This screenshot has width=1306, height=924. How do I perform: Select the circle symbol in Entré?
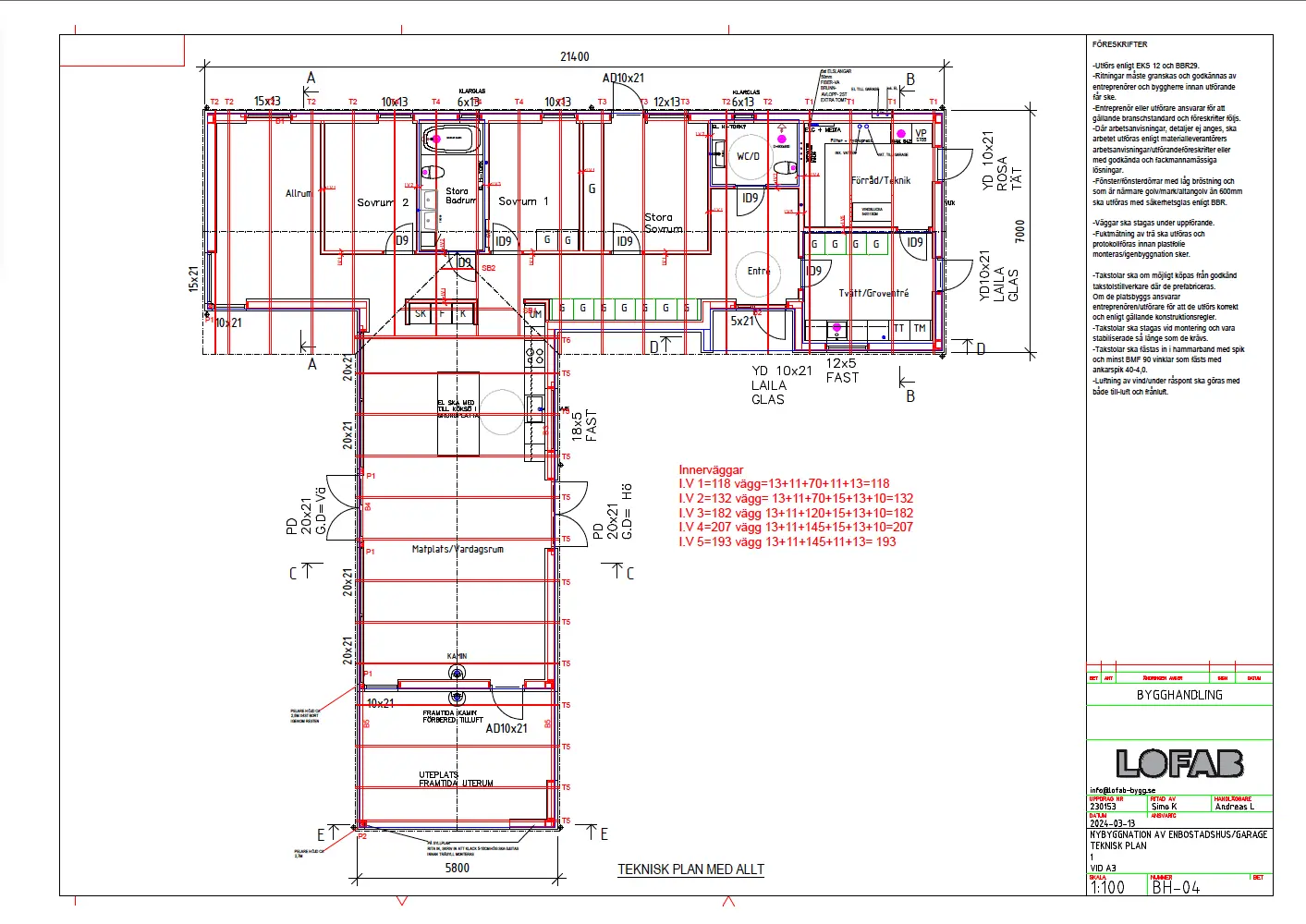coord(760,272)
